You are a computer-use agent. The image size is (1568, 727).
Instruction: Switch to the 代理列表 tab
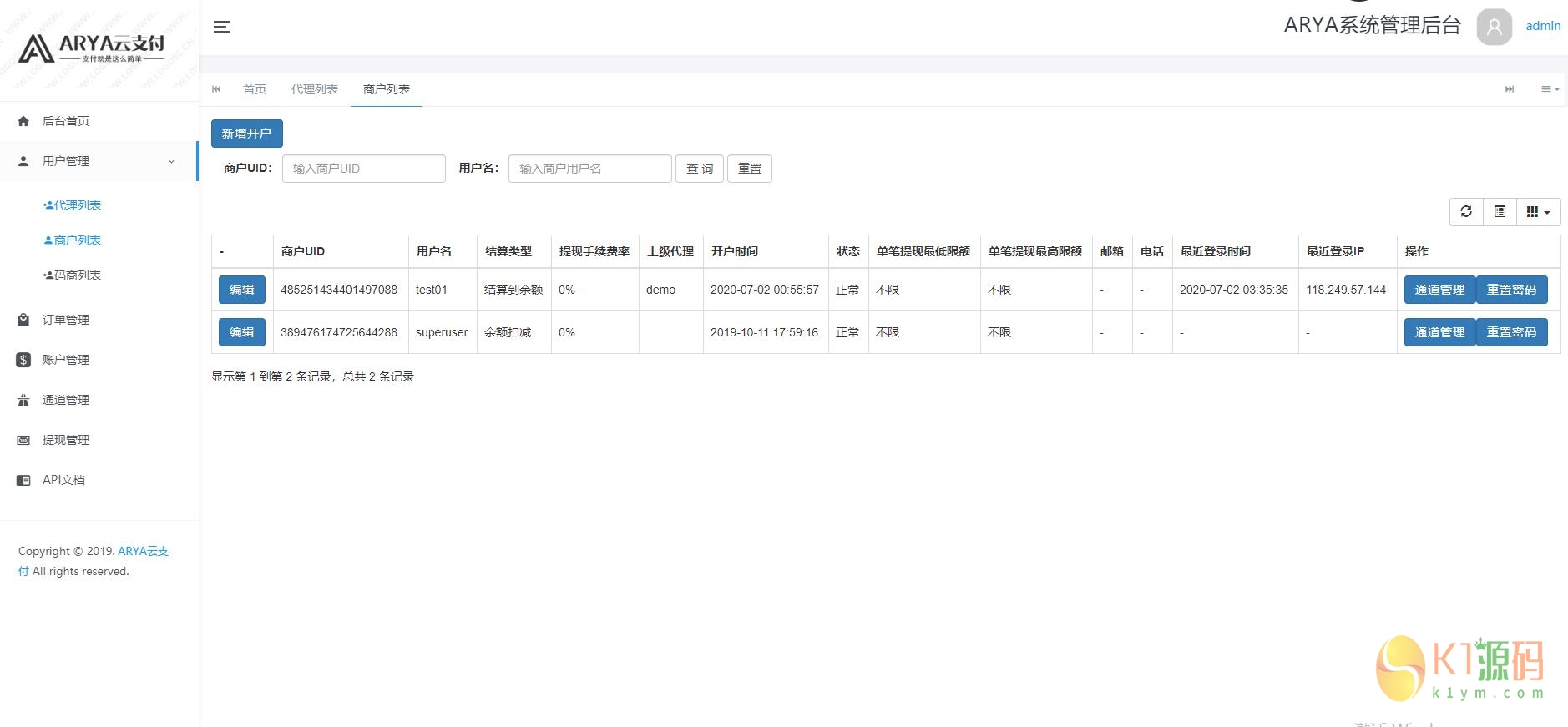coord(315,89)
